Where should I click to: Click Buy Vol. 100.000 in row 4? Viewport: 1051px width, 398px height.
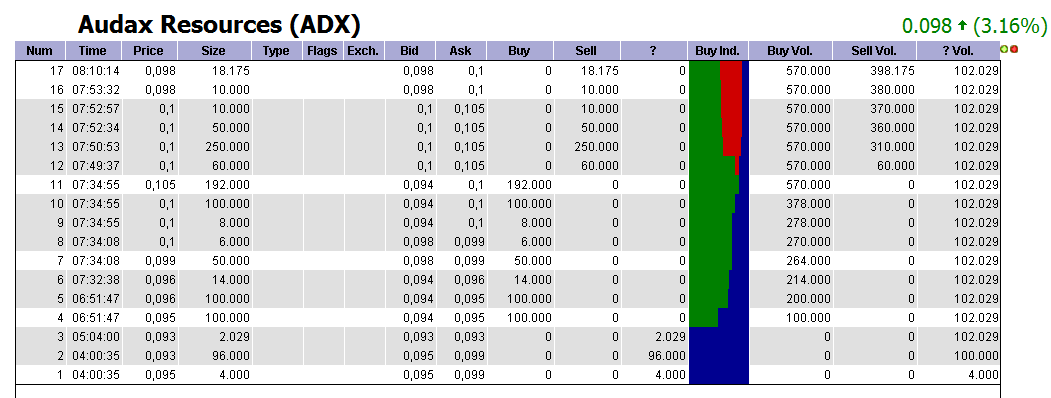pyautogui.click(x=808, y=318)
